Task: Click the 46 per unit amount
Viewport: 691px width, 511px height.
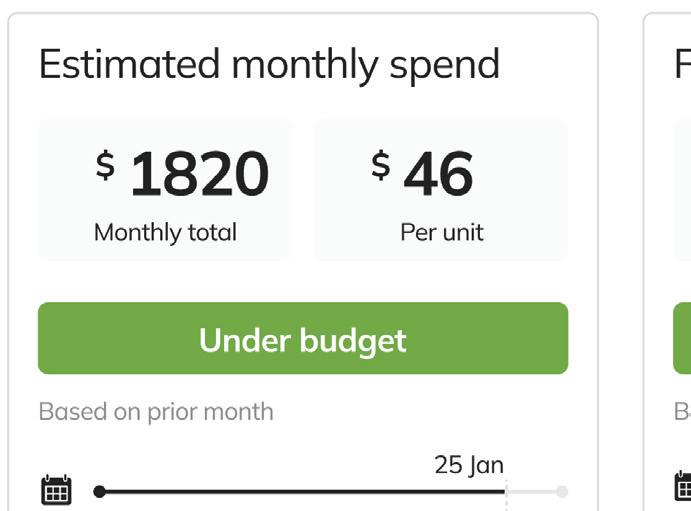Action: (438, 174)
